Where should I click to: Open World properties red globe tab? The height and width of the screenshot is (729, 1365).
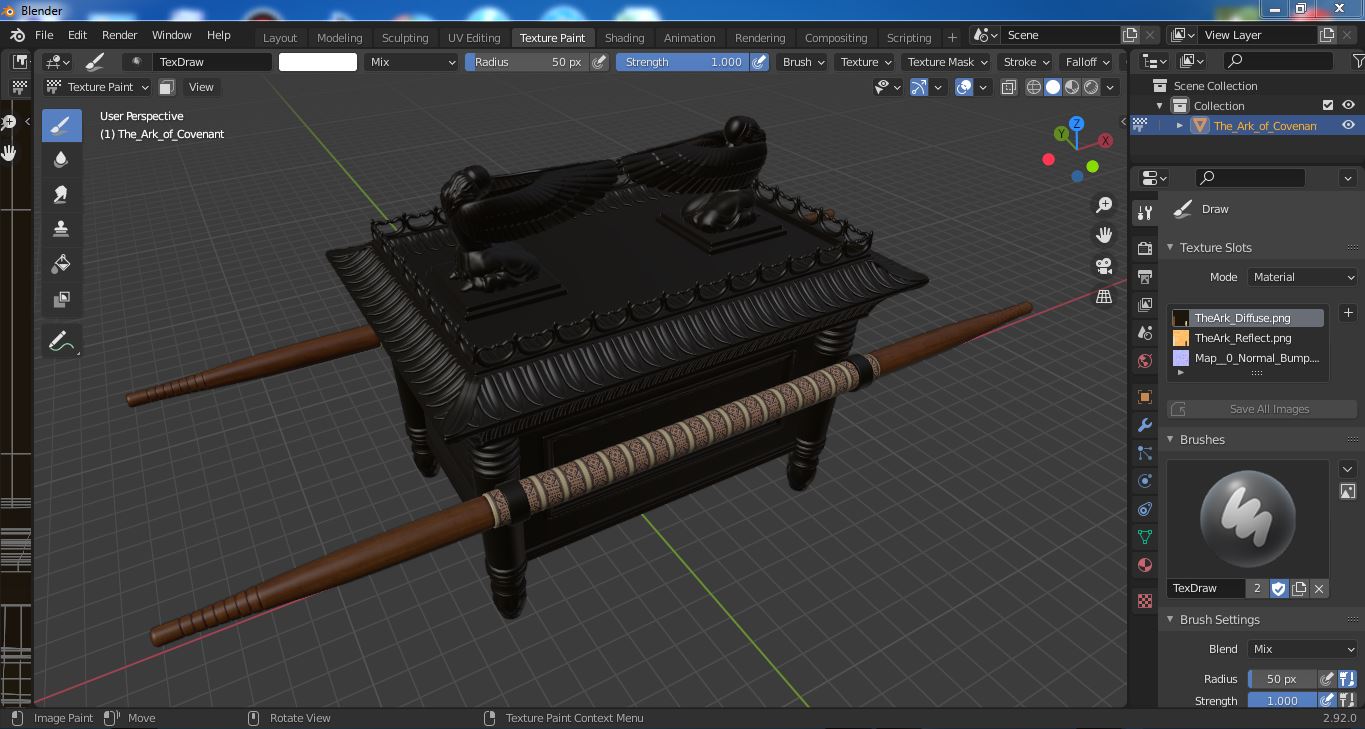(x=1145, y=361)
